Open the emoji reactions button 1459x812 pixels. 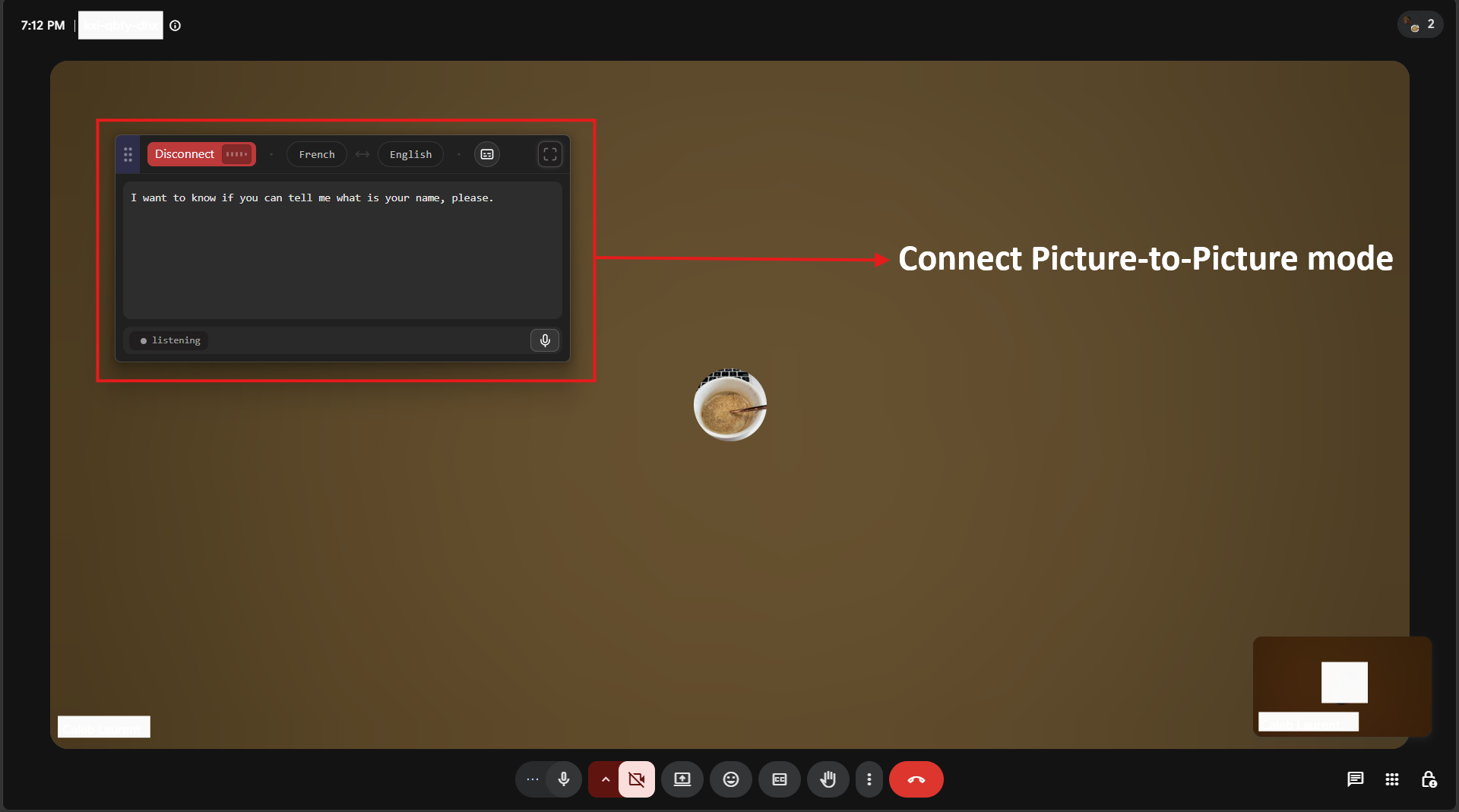click(731, 779)
